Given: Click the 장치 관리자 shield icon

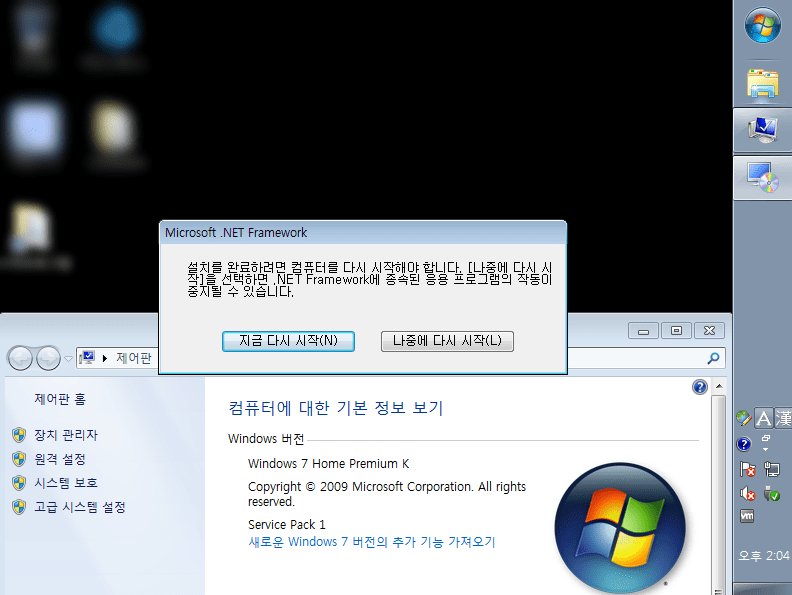Looking at the screenshot, I should (19, 435).
